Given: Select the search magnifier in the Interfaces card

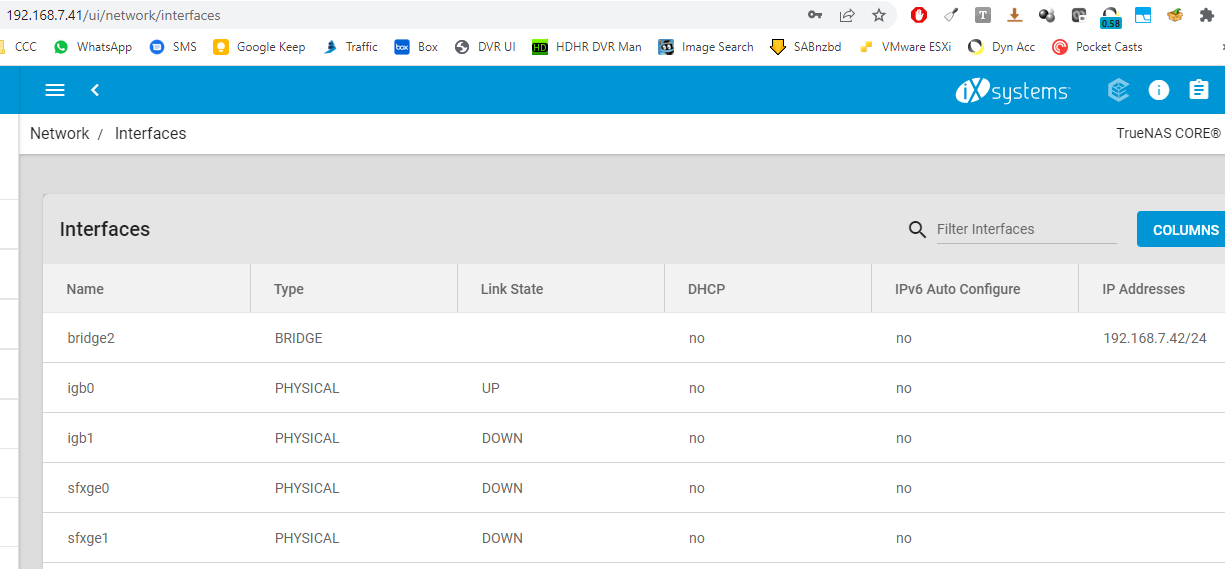Looking at the screenshot, I should point(917,230).
